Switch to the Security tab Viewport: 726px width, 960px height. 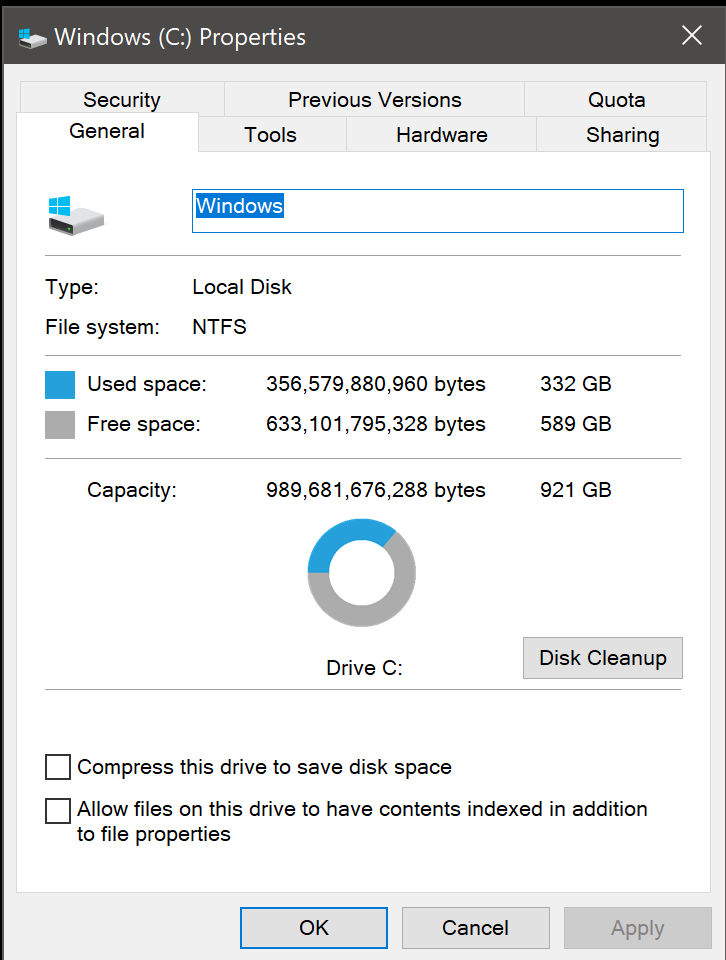click(121, 100)
